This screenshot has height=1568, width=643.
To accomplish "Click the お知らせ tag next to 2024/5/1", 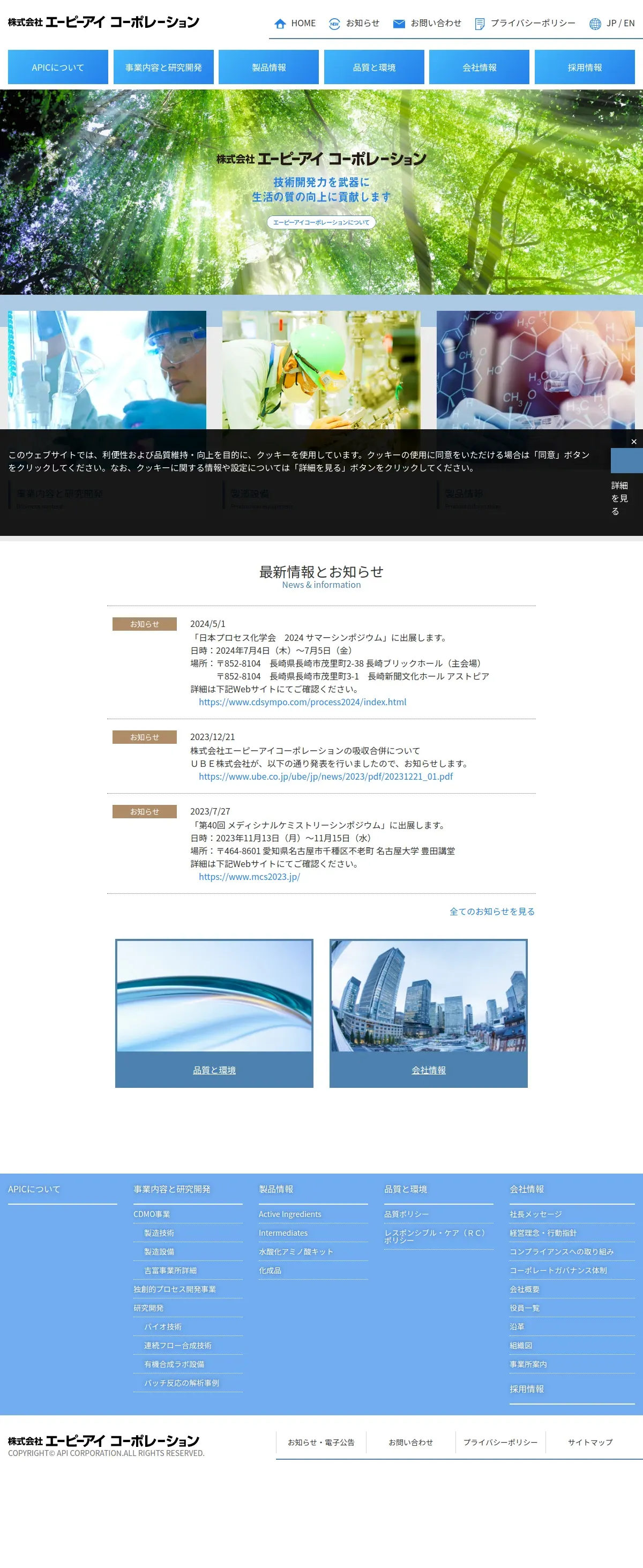I will point(144,624).
